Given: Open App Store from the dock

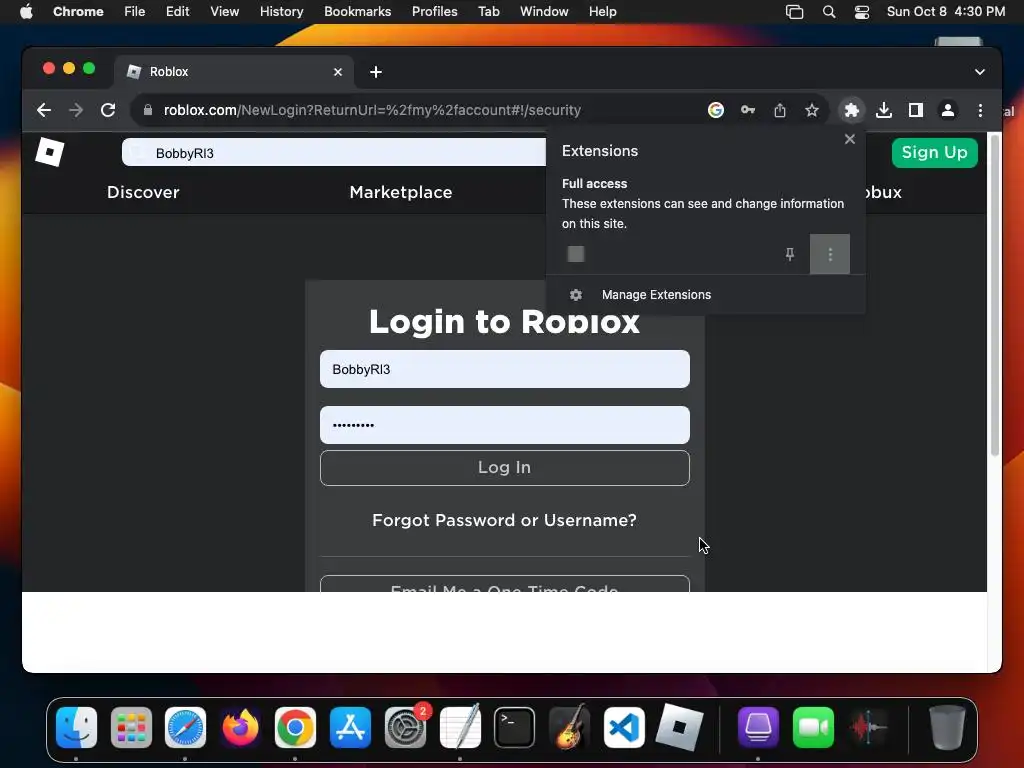Looking at the screenshot, I should click(350, 728).
